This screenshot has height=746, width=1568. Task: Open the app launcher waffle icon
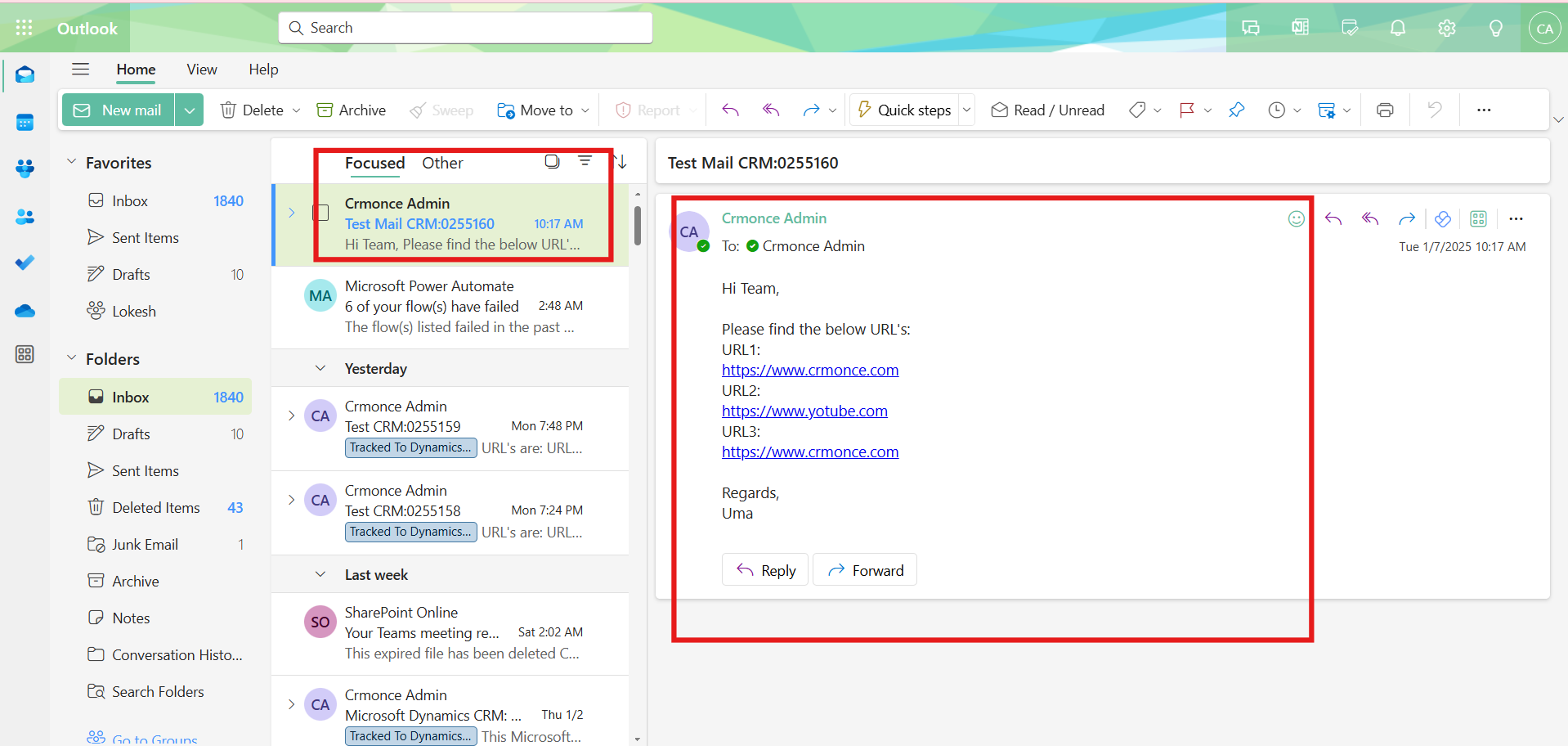coord(24,28)
